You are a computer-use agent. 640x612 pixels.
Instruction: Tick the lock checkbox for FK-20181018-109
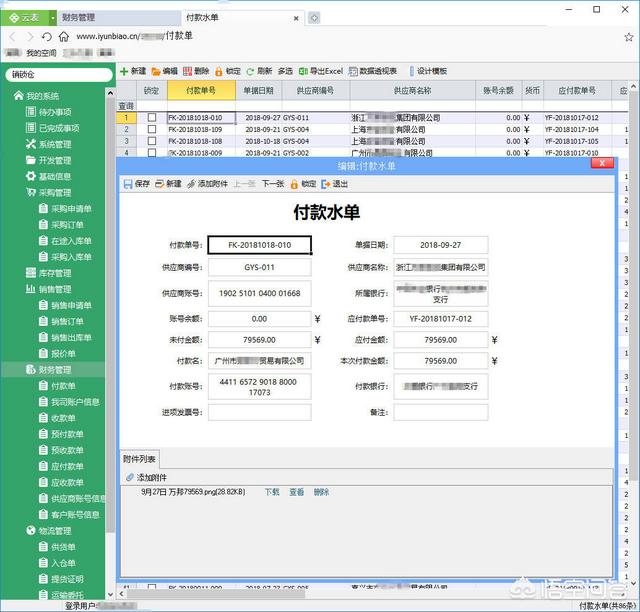pos(152,129)
